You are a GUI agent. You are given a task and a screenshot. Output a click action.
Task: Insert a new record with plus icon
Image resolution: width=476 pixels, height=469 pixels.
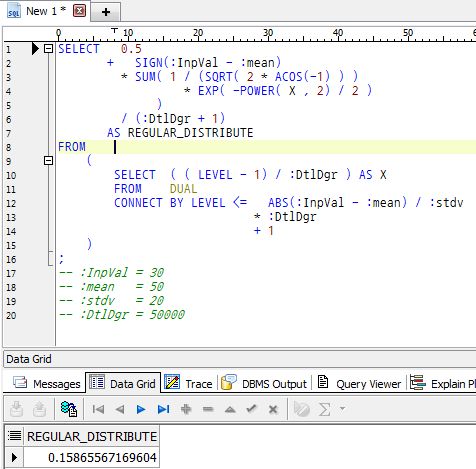click(186, 409)
